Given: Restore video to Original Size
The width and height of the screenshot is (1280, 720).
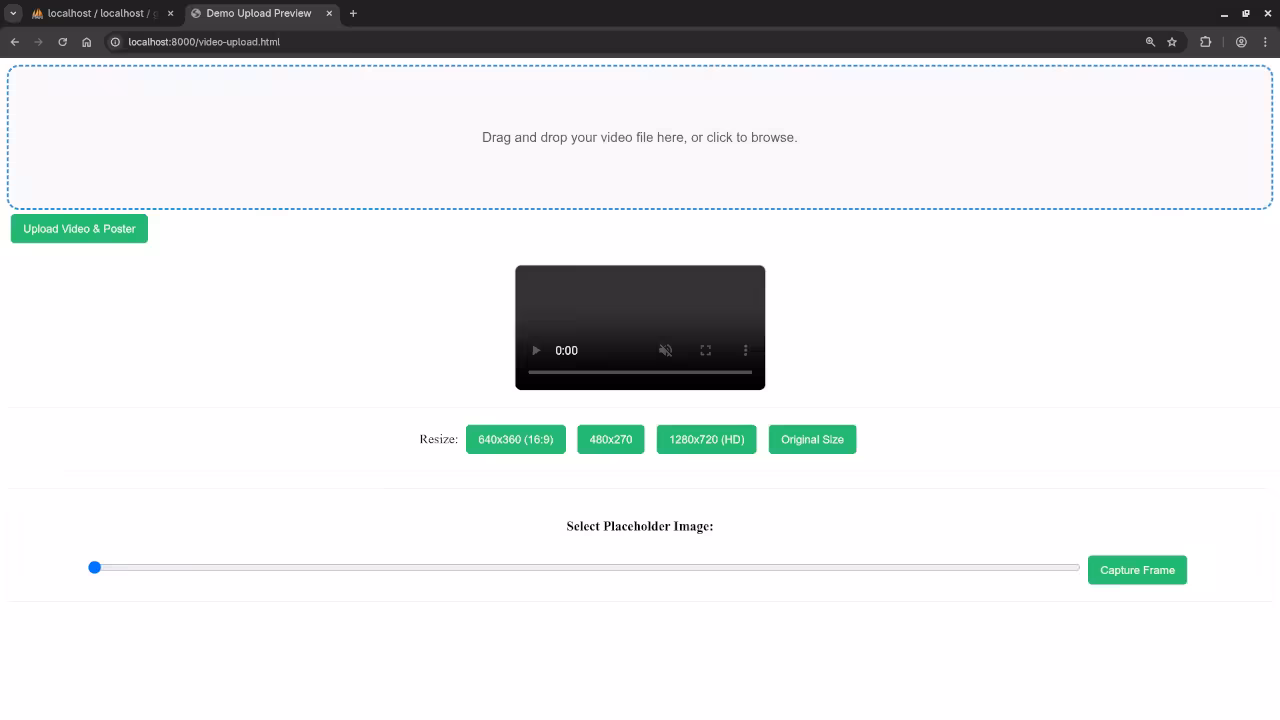Looking at the screenshot, I should coord(812,440).
